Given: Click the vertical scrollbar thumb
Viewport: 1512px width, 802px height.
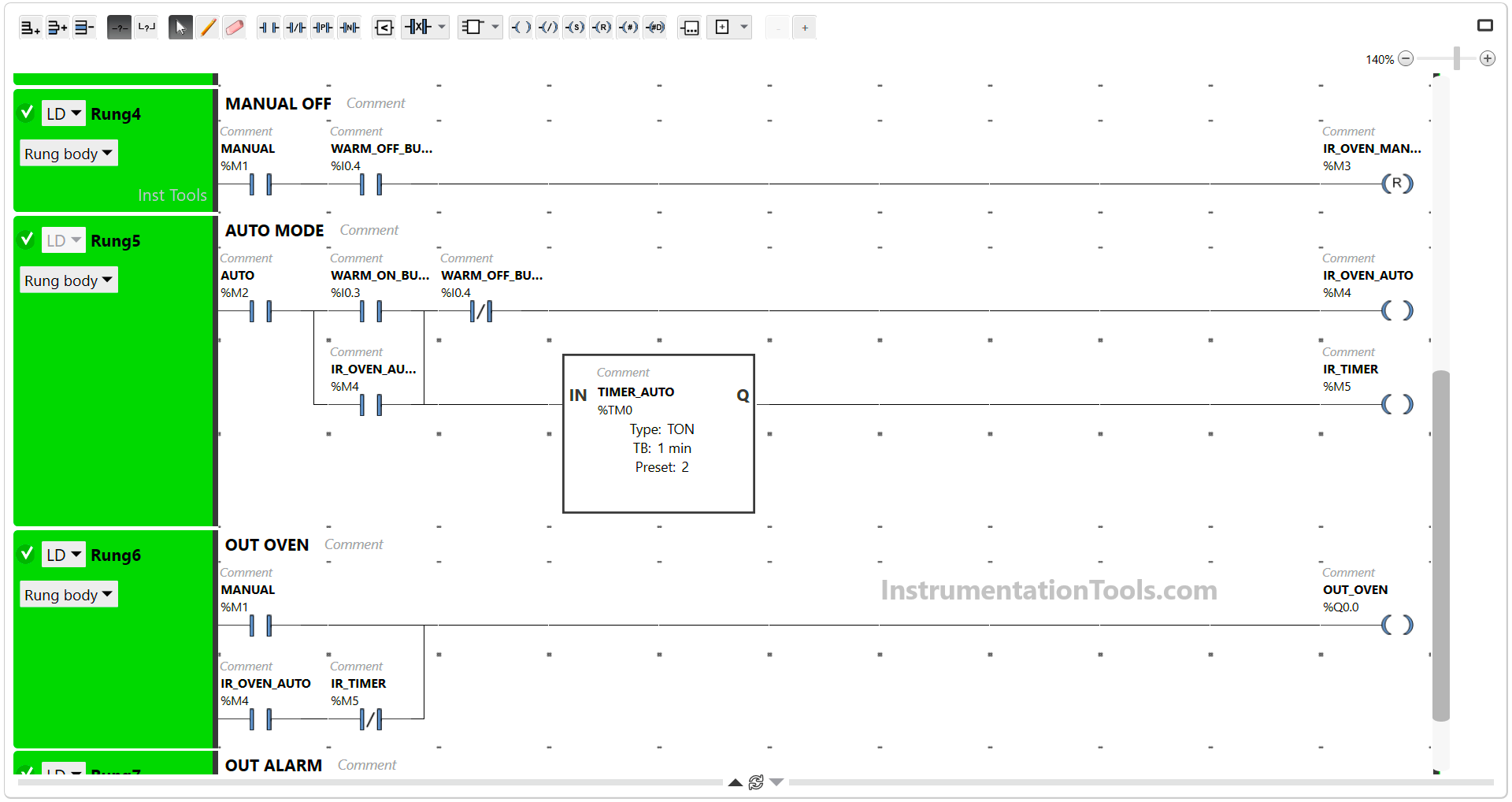Looking at the screenshot, I should (x=1441, y=545).
